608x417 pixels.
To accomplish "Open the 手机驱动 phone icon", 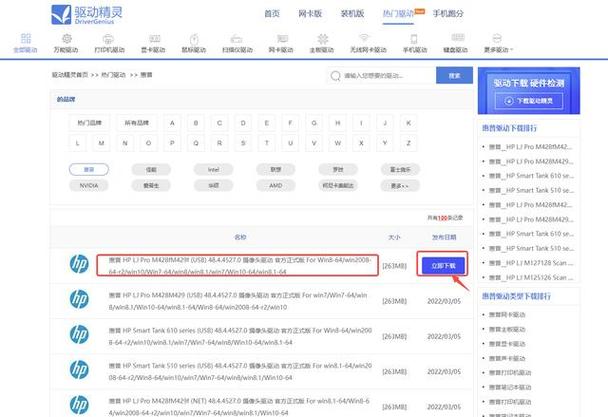I will point(414,39).
